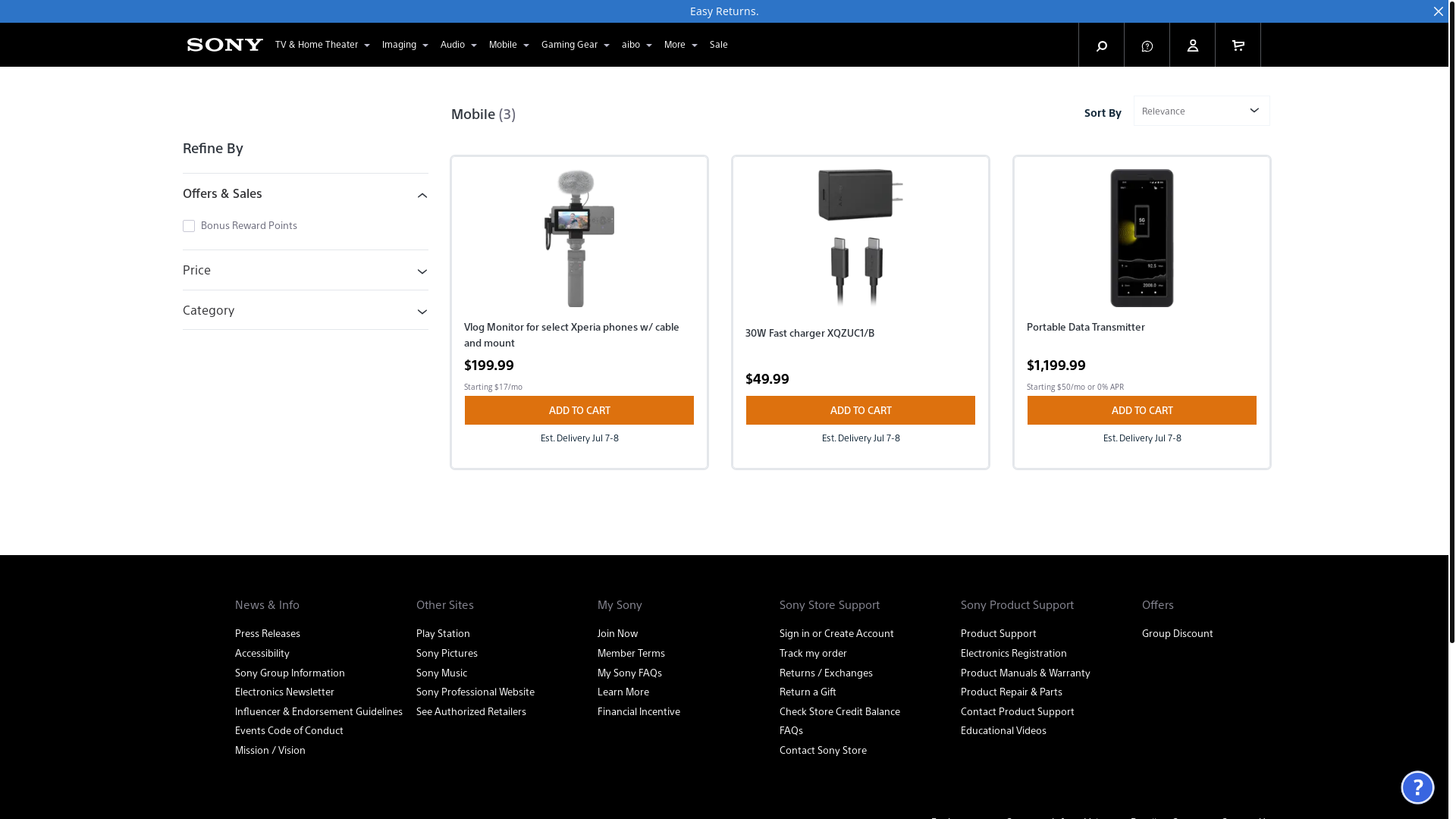The width and height of the screenshot is (1456, 819).
Task: Open 30W Fast charger XQZUC1/B title
Action: pos(809,334)
